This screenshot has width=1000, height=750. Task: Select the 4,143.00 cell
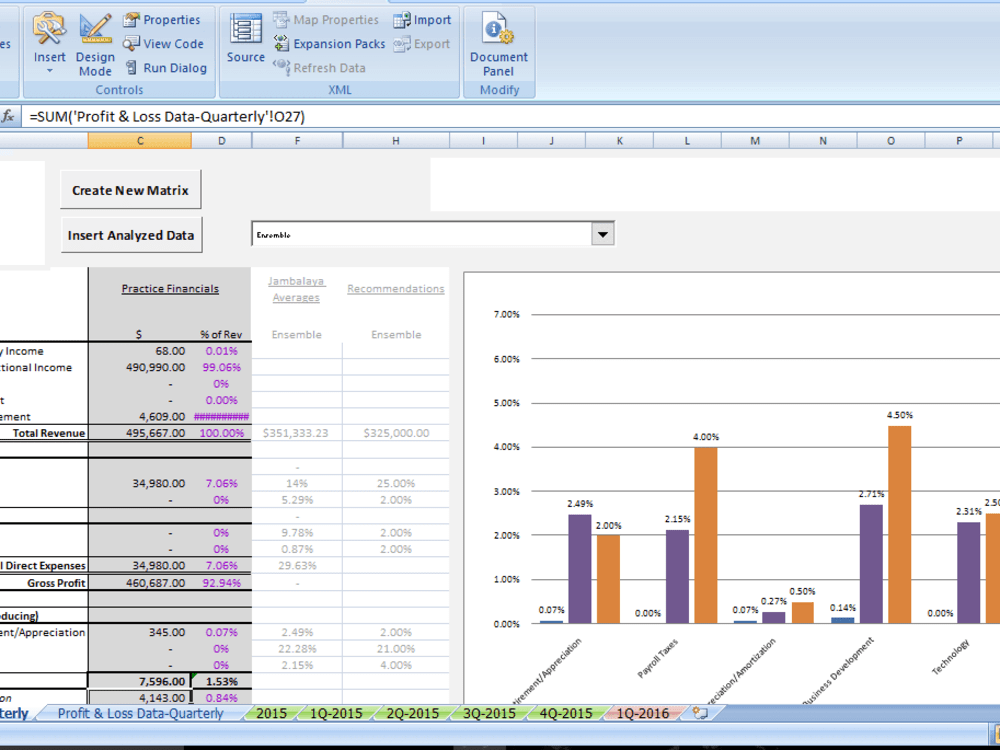[x=140, y=698]
